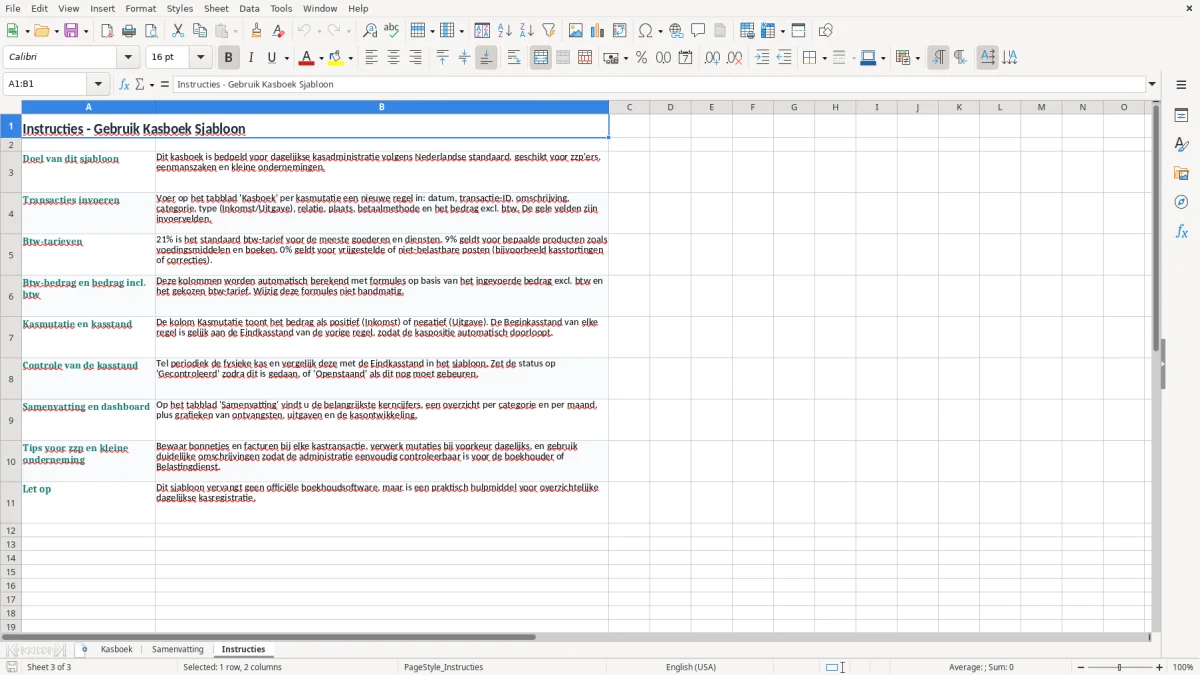Click inside the formula input line

coord(659,84)
